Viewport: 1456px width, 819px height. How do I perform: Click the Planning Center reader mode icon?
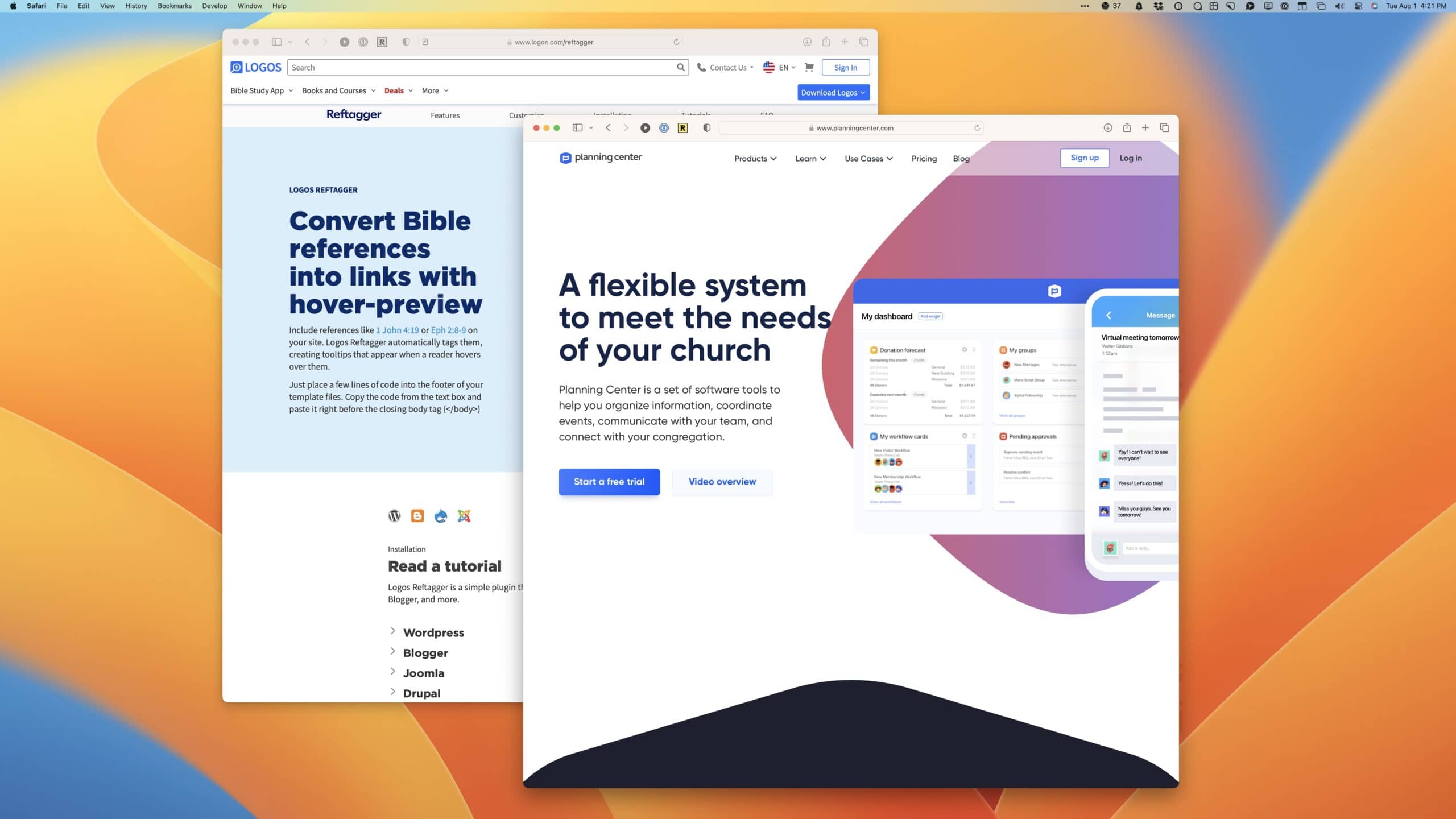point(707,128)
